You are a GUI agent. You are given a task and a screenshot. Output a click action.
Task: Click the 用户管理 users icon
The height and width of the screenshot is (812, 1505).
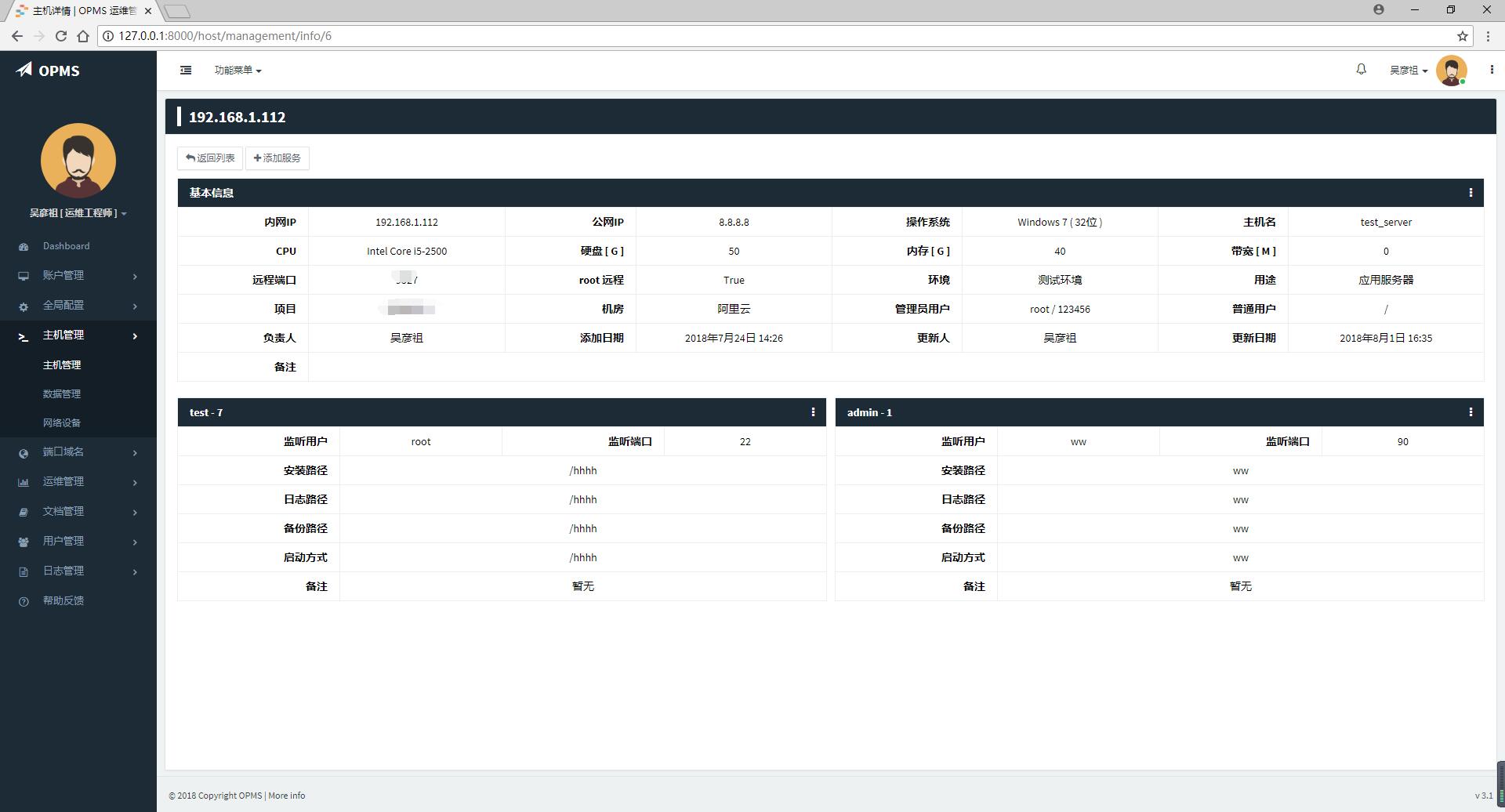tap(24, 542)
